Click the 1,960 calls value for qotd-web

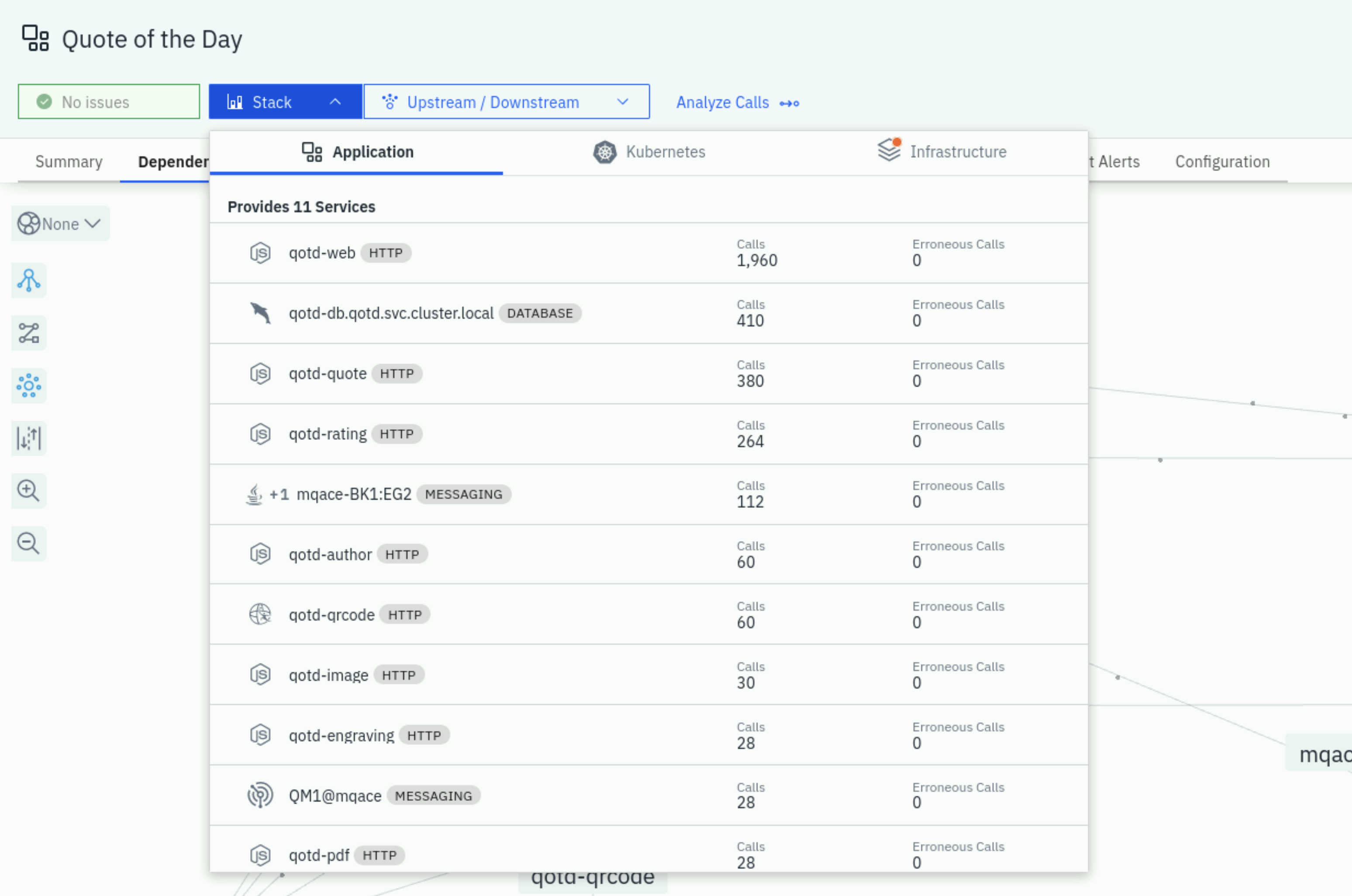[757, 261]
